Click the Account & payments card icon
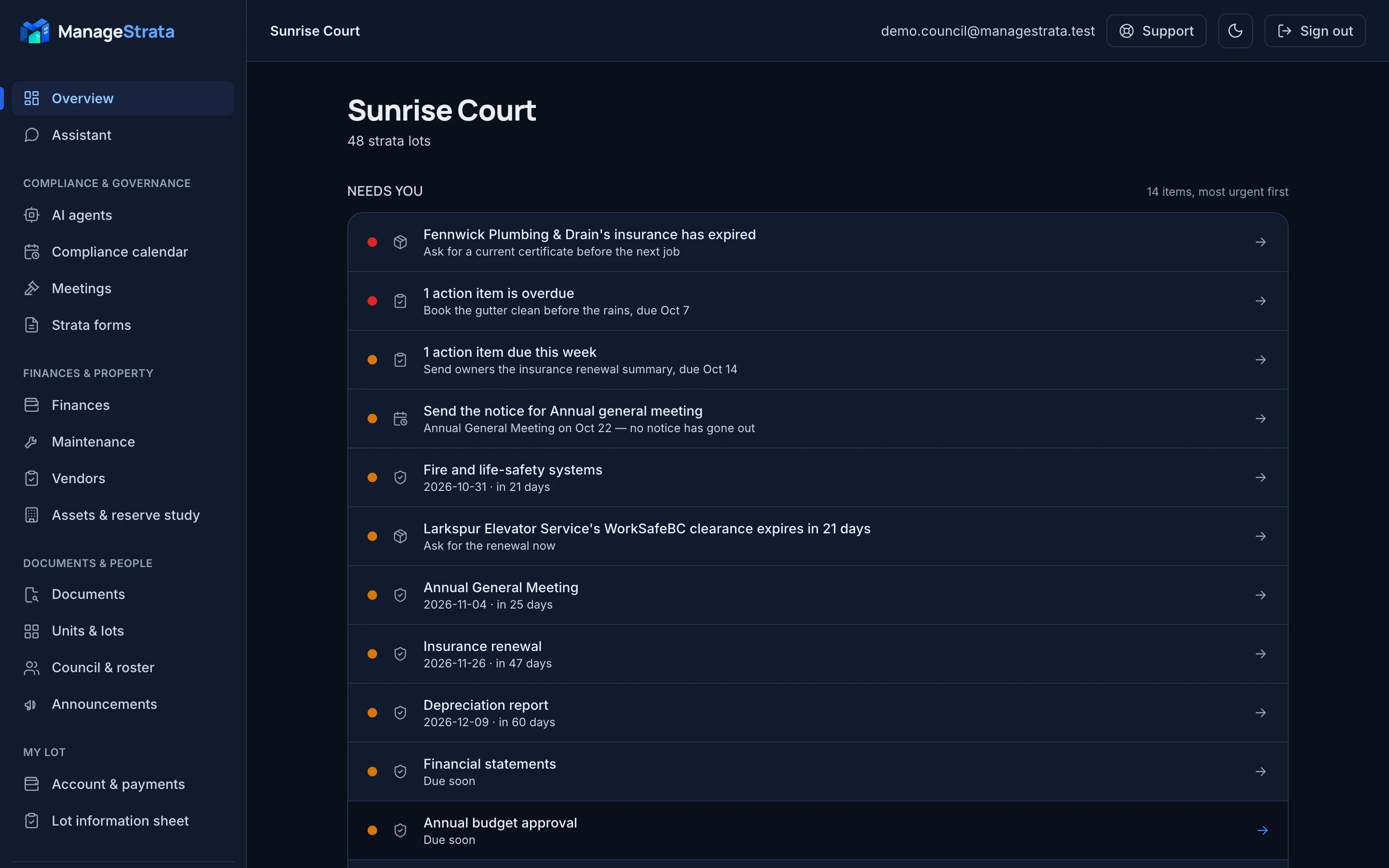This screenshot has width=1389, height=868. pyautogui.click(x=31, y=784)
